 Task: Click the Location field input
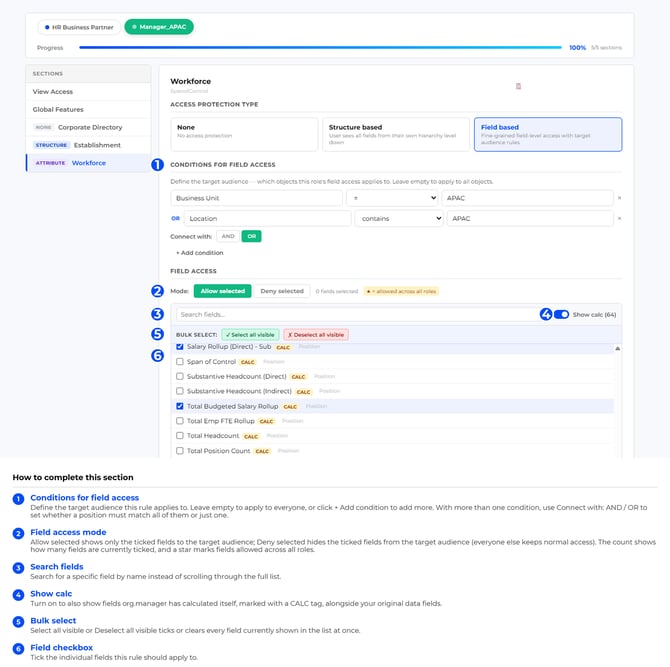(267, 218)
